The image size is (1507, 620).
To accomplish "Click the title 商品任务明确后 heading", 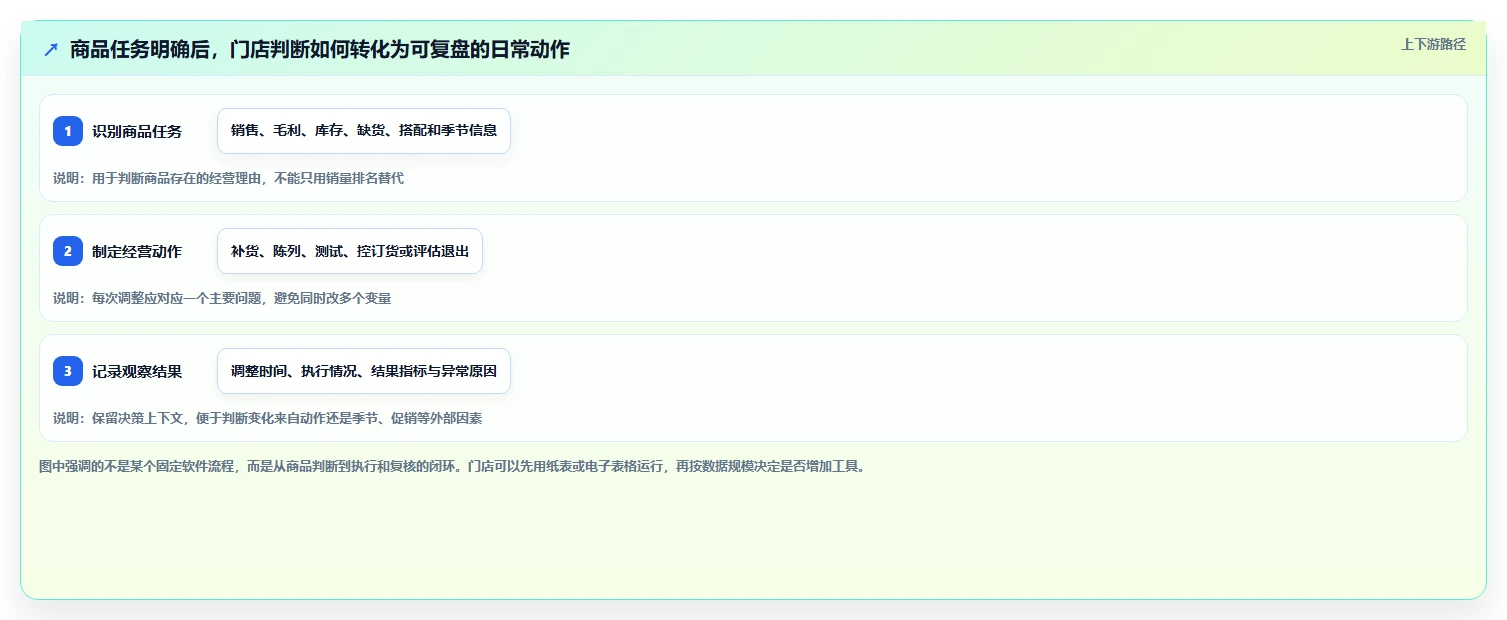I will click(320, 49).
